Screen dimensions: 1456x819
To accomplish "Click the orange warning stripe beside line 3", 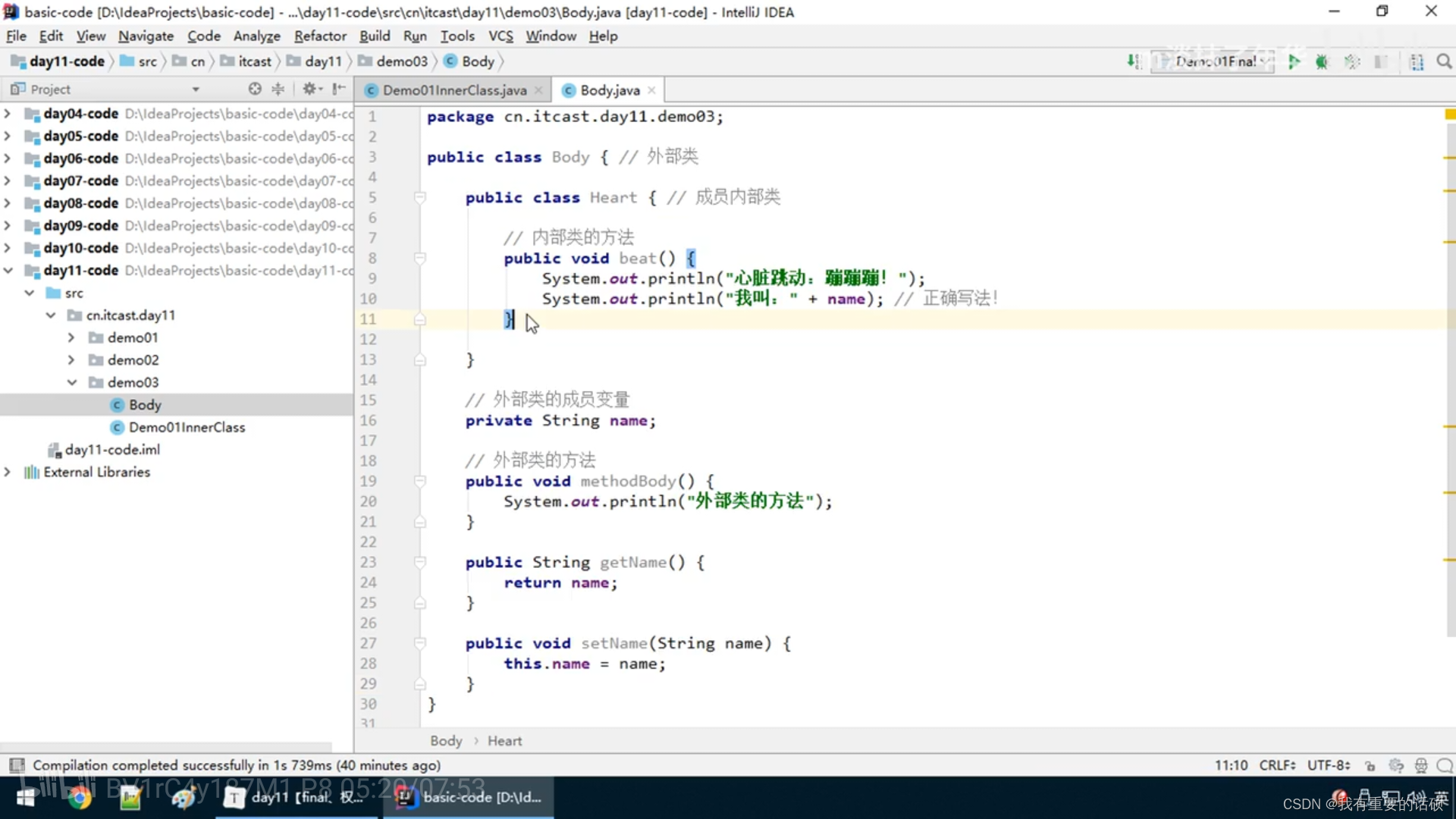I will [1449, 157].
